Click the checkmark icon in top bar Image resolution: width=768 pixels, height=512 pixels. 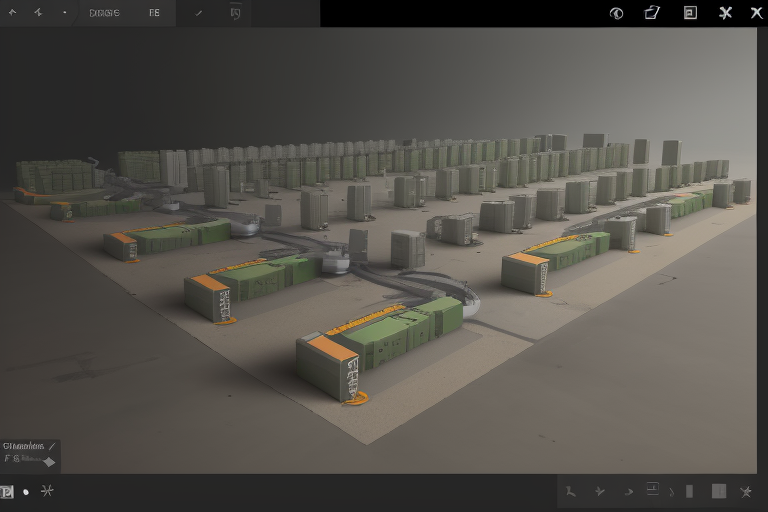[x=198, y=13]
